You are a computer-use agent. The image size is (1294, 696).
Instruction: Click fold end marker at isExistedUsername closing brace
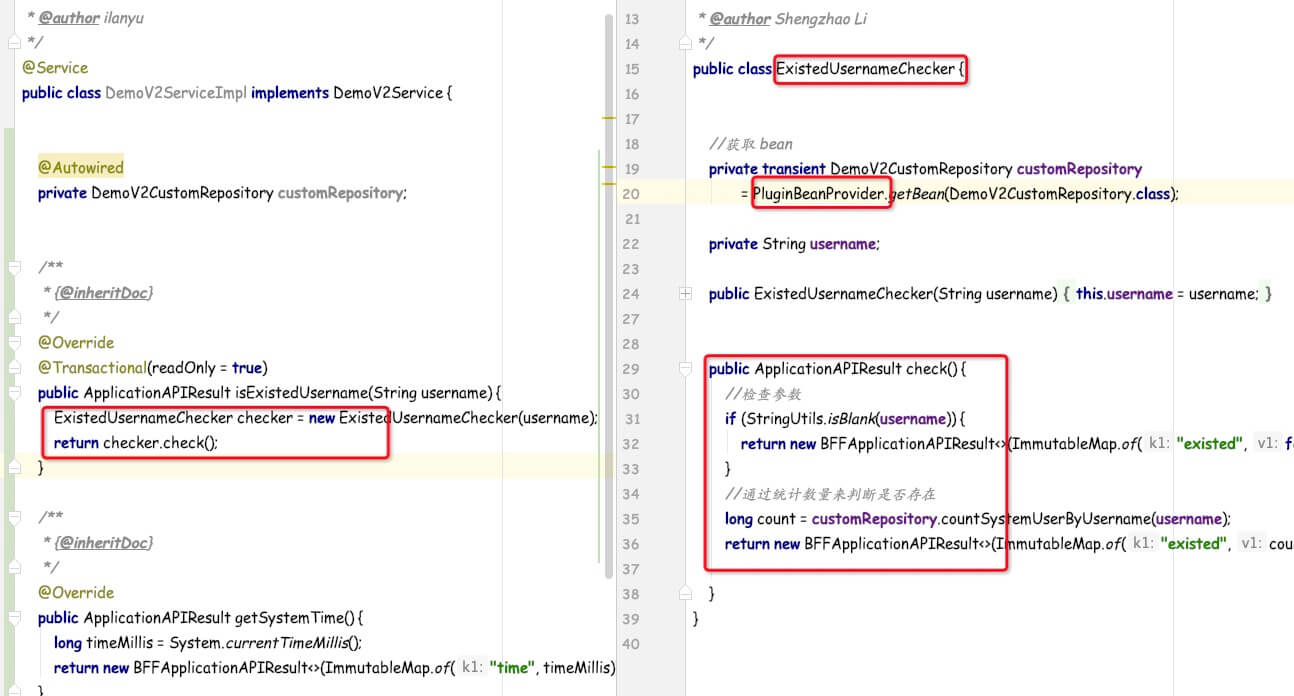[x=12, y=468]
